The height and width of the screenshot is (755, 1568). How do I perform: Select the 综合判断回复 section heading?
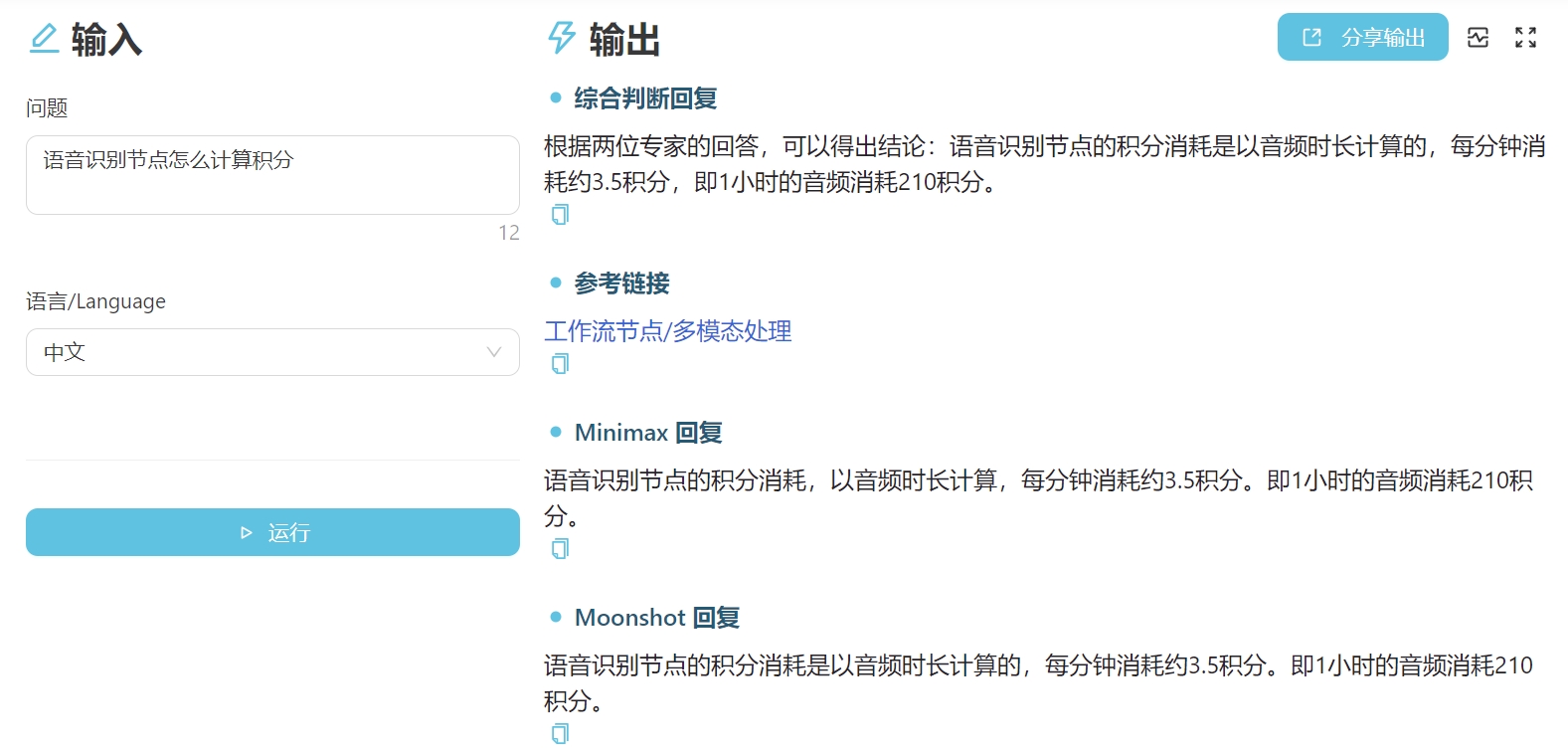click(645, 98)
